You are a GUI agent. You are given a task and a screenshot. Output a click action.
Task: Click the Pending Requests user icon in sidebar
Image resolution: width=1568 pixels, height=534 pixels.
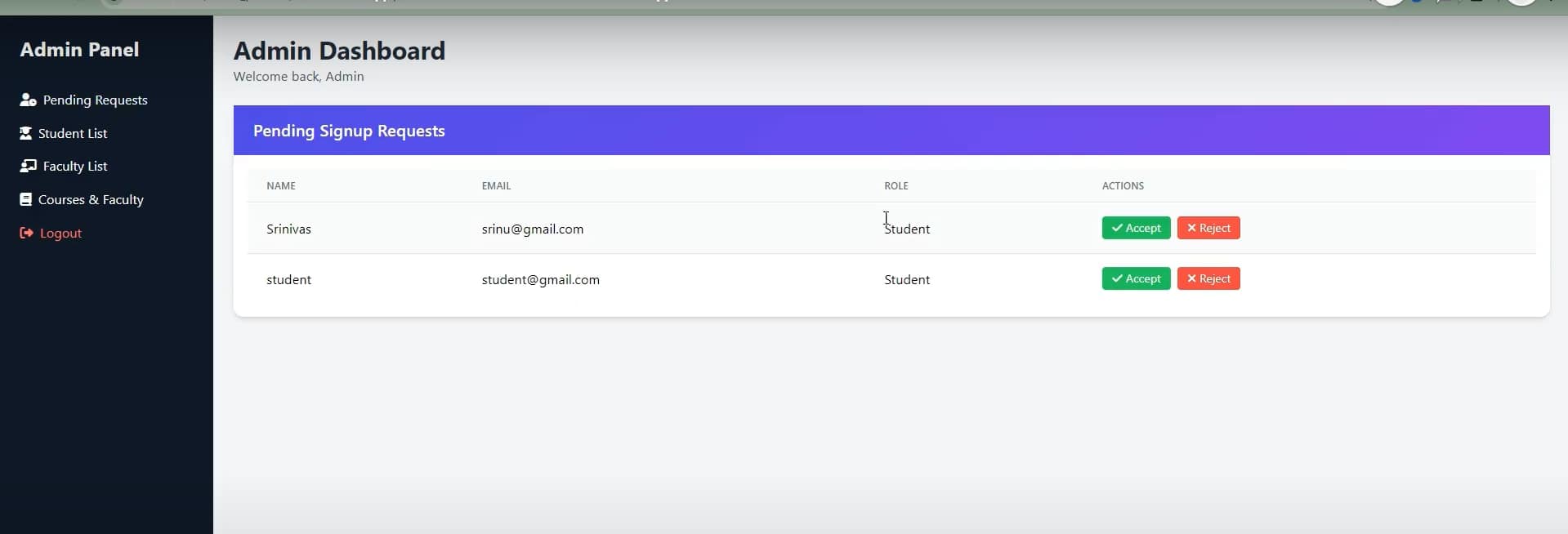28,100
